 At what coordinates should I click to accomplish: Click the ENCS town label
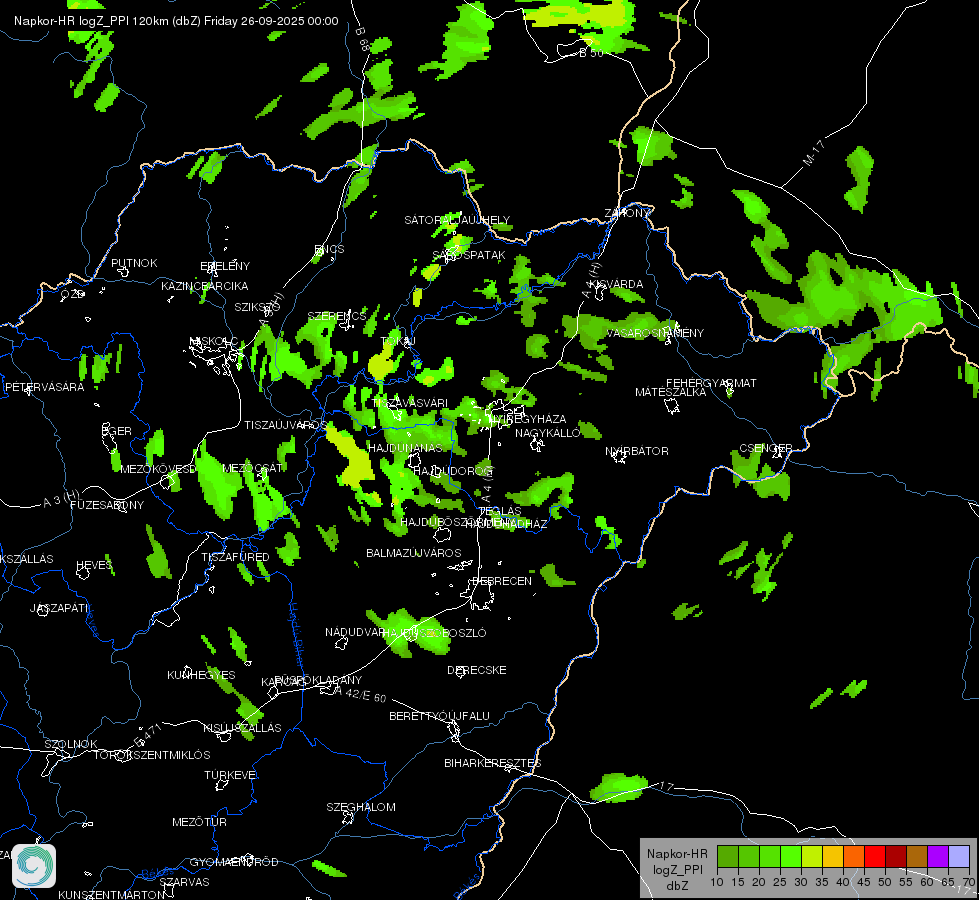[x=329, y=249]
